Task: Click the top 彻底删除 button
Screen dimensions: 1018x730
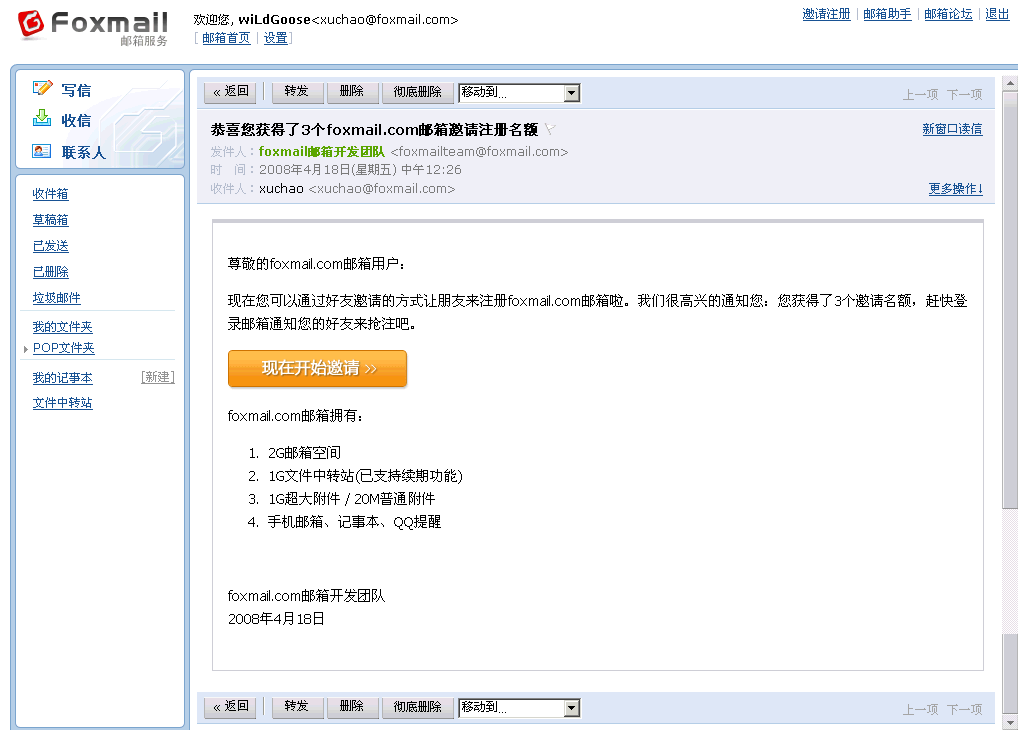Action: tap(417, 92)
